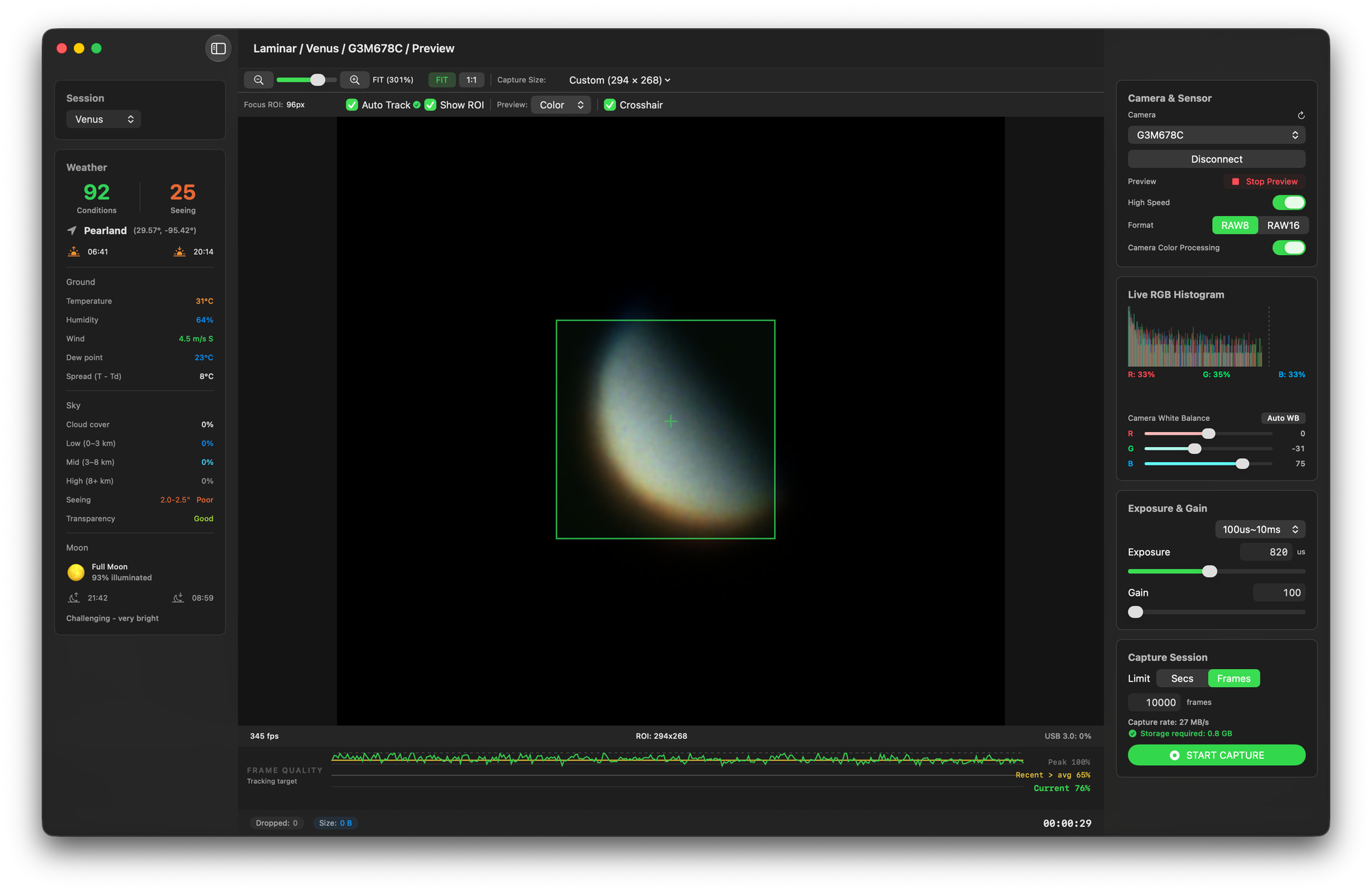The height and width of the screenshot is (892, 1372).
Task: Click the Disconnect button
Action: click(1216, 159)
